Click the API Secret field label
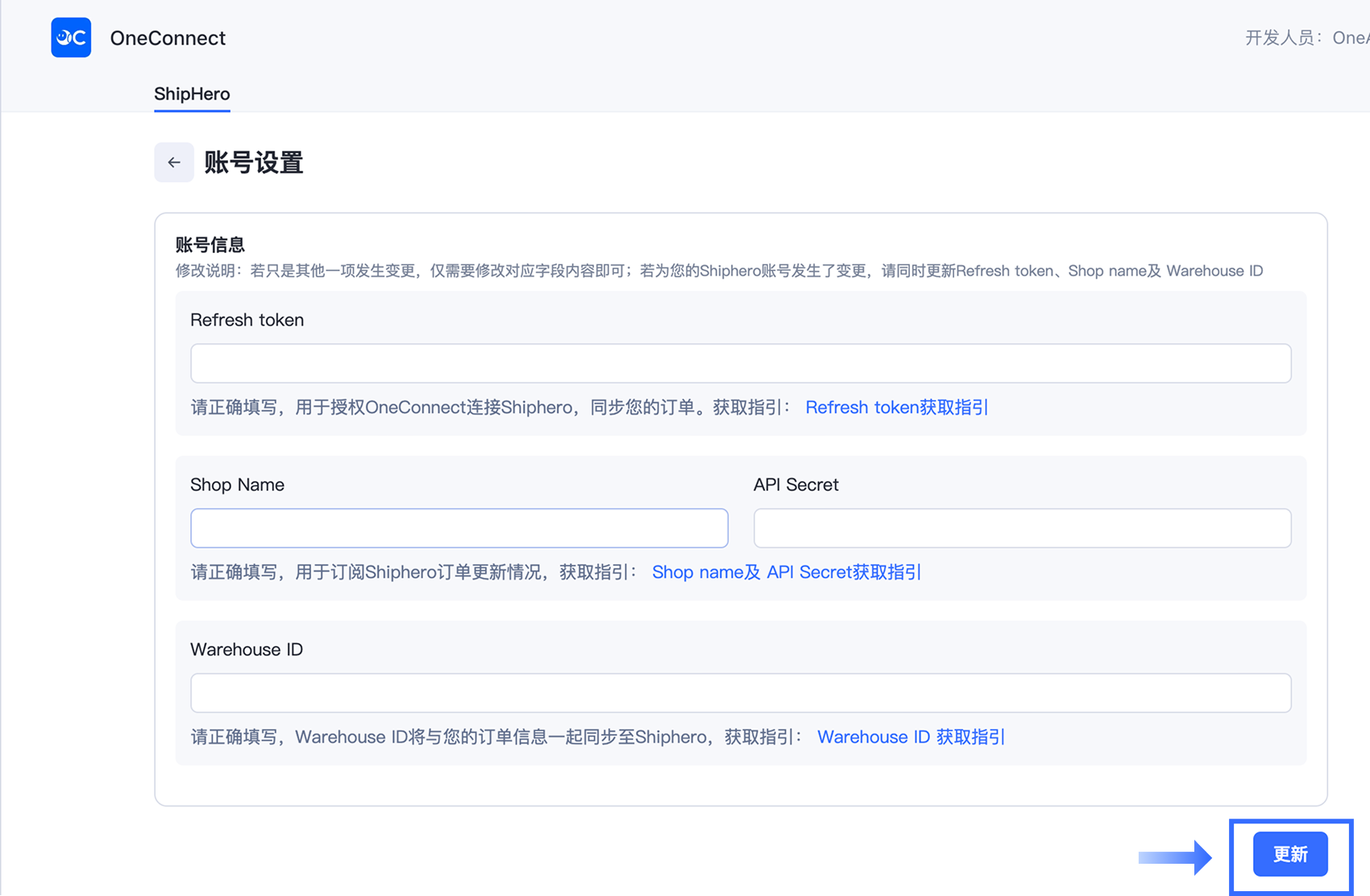Image resolution: width=1370 pixels, height=896 pixels. click(x=796, y=485)
